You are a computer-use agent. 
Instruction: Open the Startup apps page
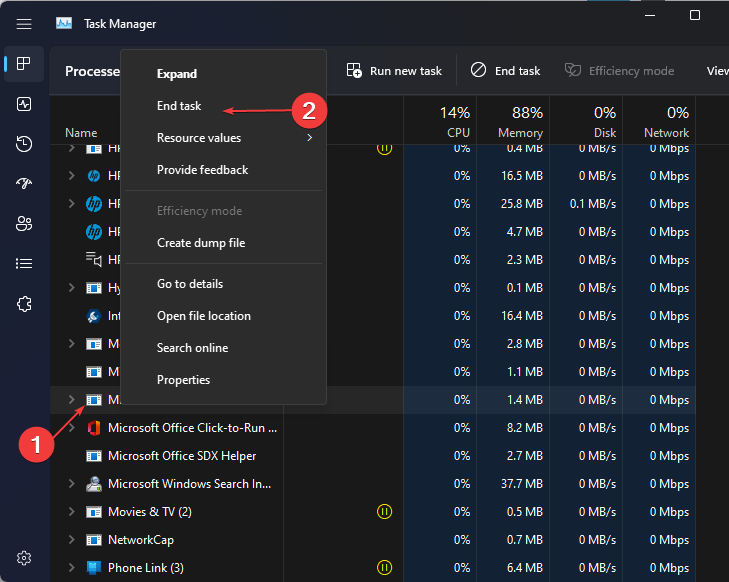click(24, 184)
